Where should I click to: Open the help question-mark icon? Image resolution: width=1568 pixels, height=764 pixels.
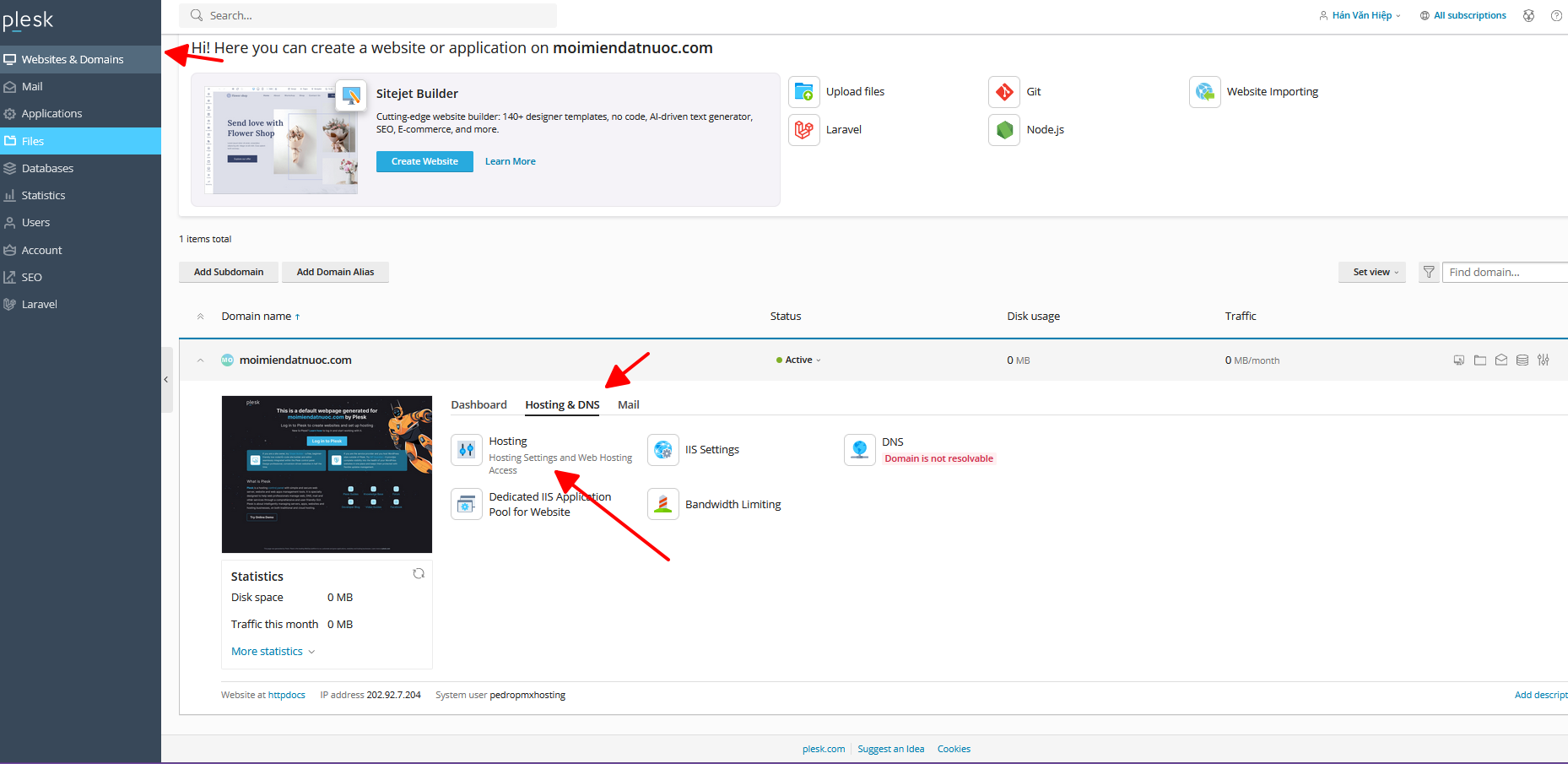pos(1556,15)
